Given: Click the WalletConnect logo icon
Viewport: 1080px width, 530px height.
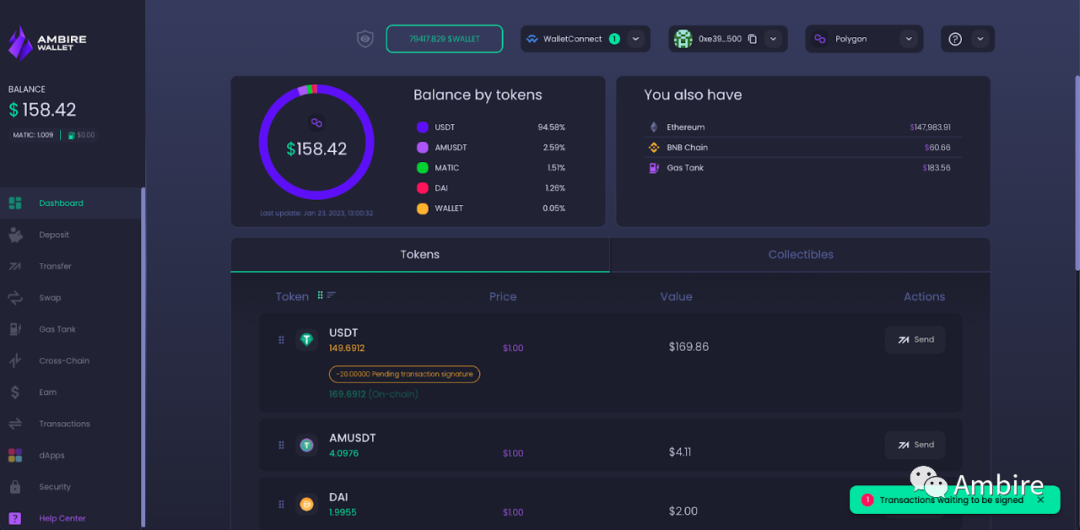Looking at the screenshot, I should [x=532, y=39].
